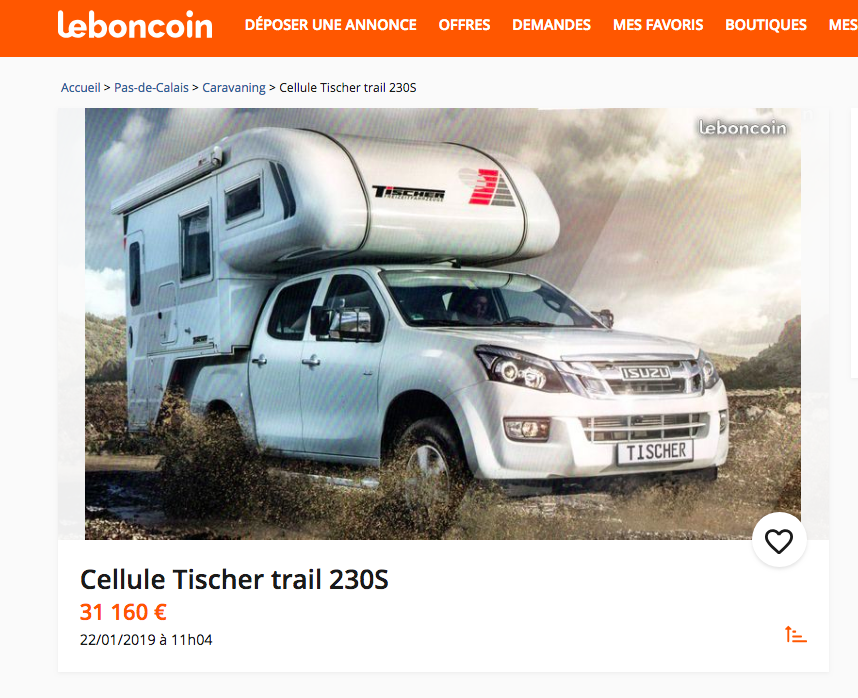Click the leboncoin logo
The image size is (858, 698).
click(135, 25)
